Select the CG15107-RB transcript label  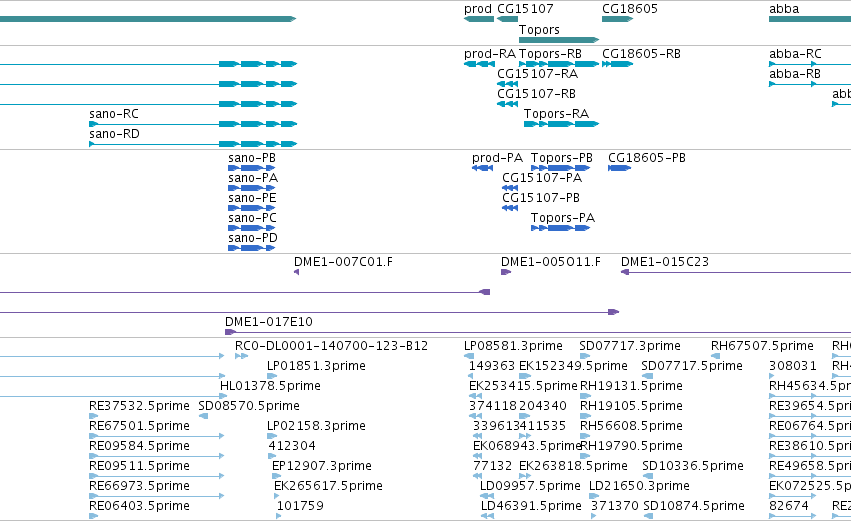click(x=536, y=94)
